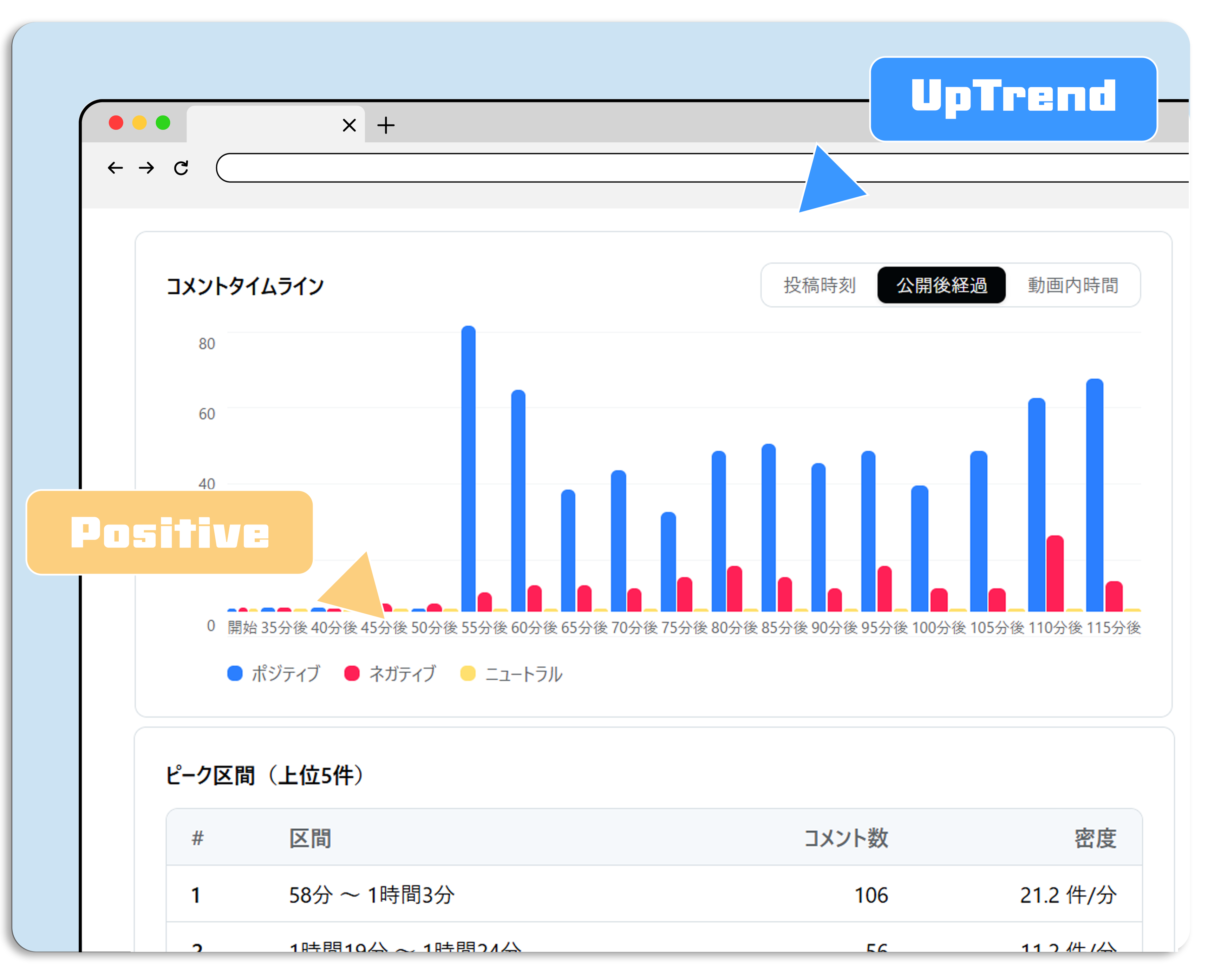Click the ピーク区間（上位5件） heading
This screenshot has height=980, width=1221.
click(265, 775)
